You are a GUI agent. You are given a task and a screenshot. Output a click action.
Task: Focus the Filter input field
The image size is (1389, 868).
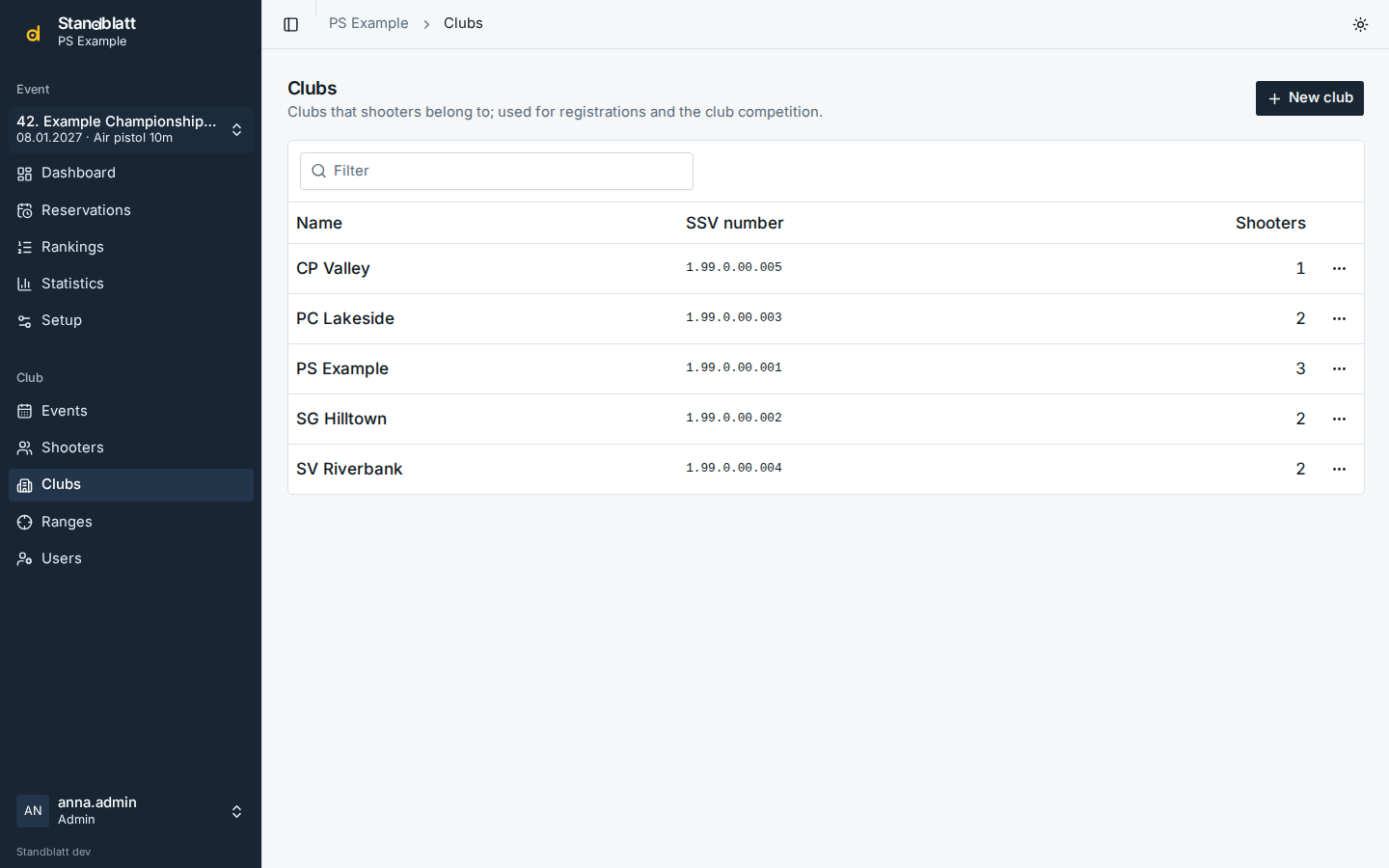497,171
